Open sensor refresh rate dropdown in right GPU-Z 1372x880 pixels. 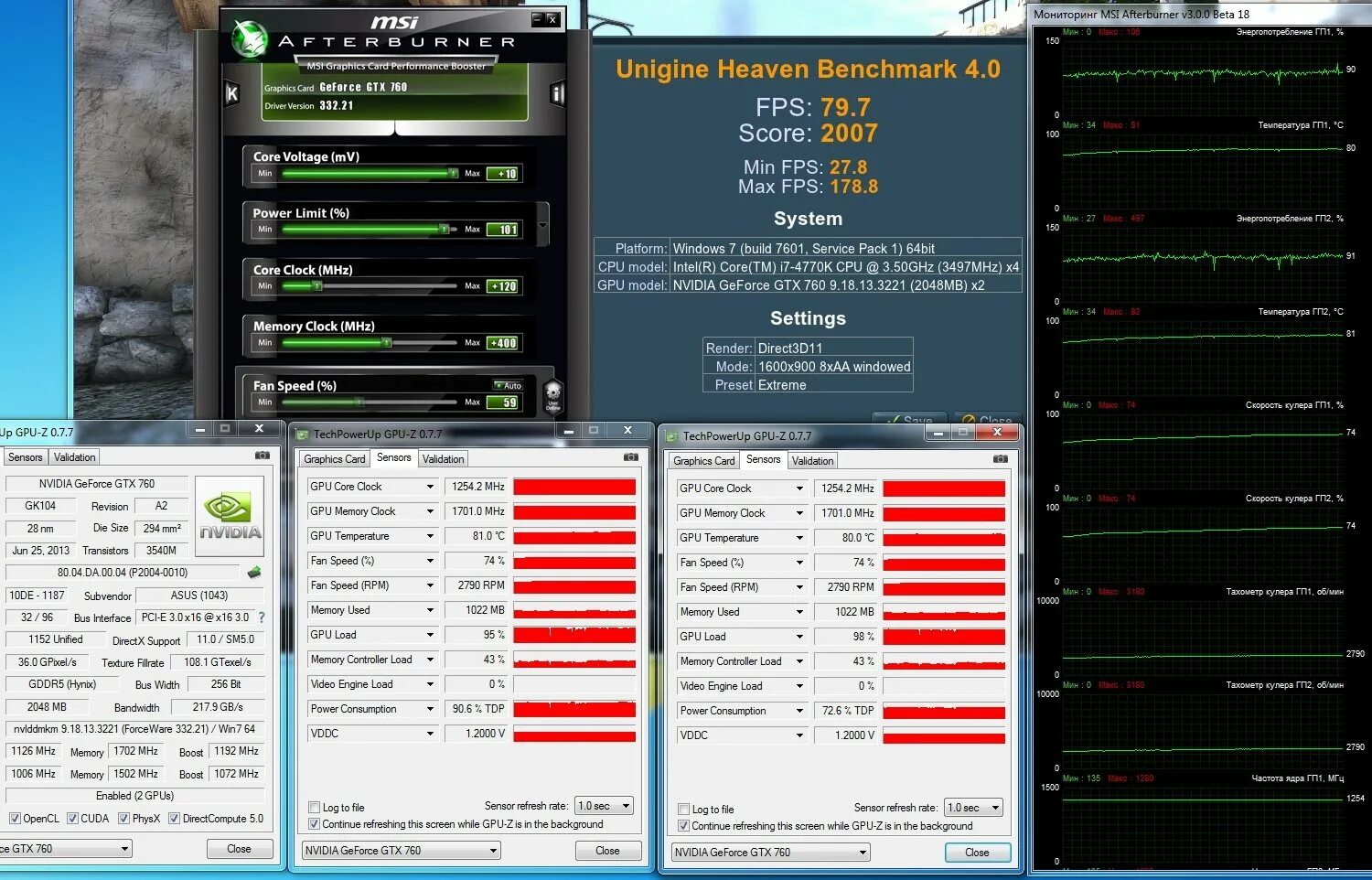[974, 808]
